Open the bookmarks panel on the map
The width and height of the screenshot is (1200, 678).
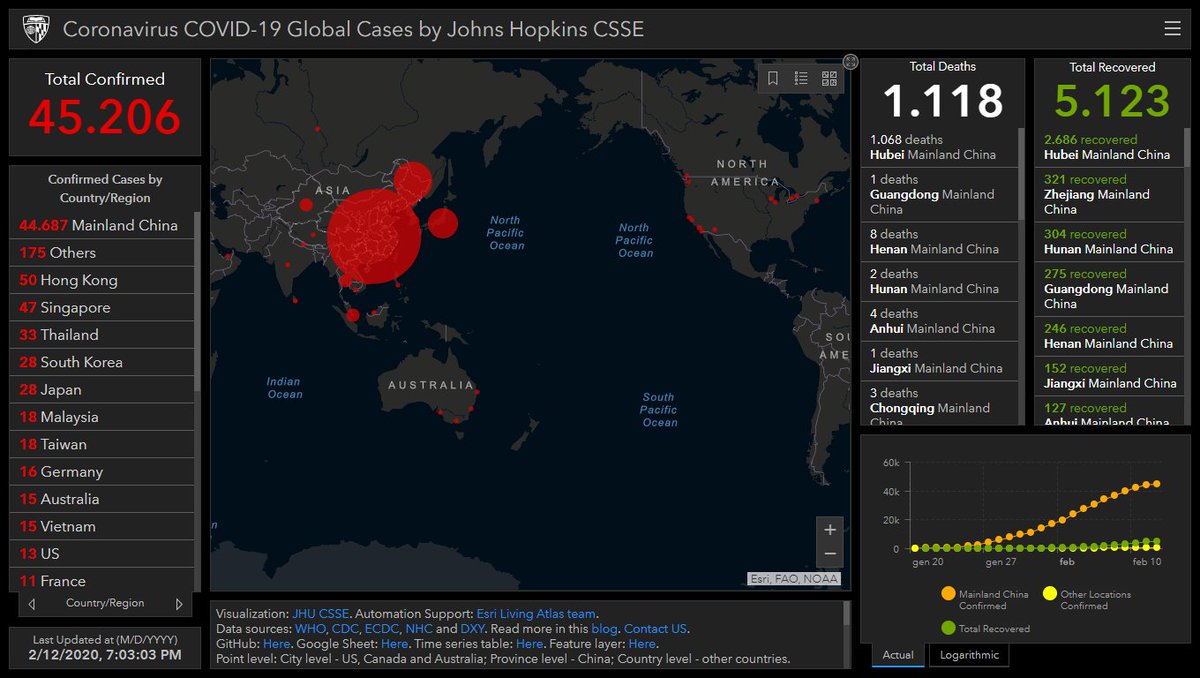773,78
